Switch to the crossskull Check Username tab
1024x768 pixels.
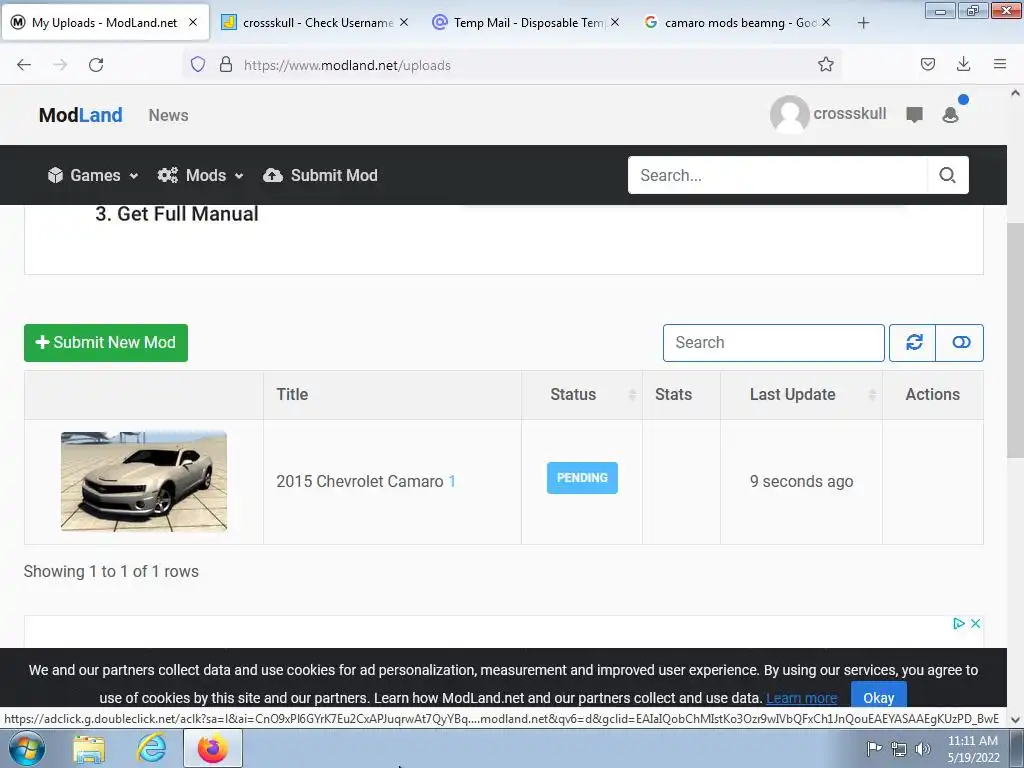(313, 23)
